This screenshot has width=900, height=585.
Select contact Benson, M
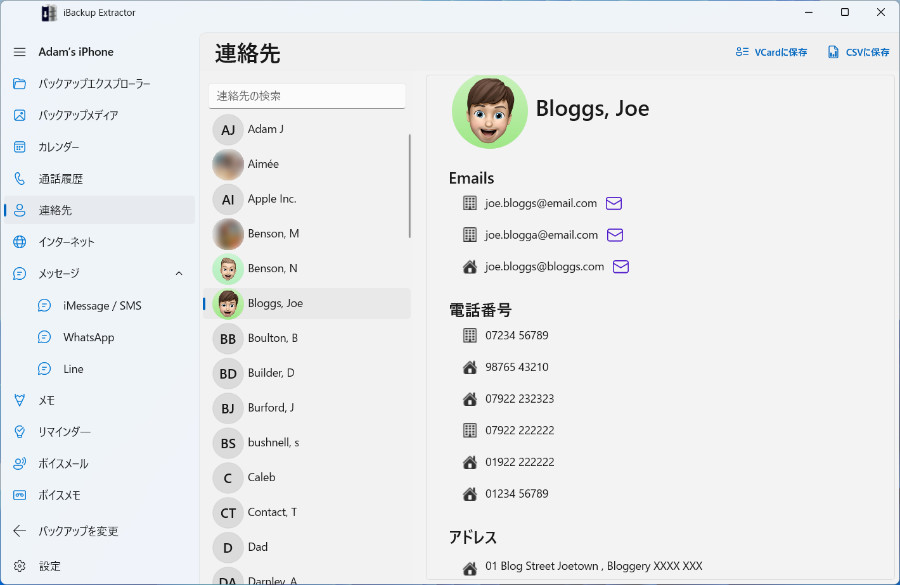tap(307, 234)
